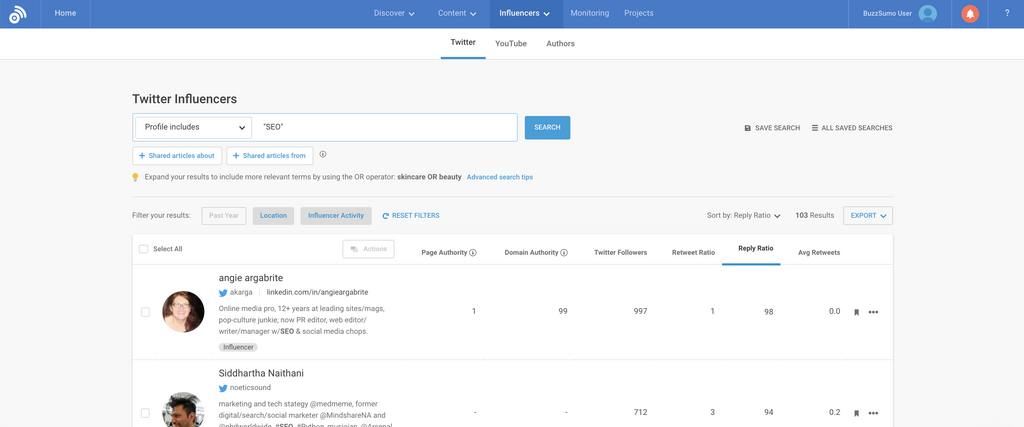Tick the checkbox beside angie argabrite

pos(145,312)
